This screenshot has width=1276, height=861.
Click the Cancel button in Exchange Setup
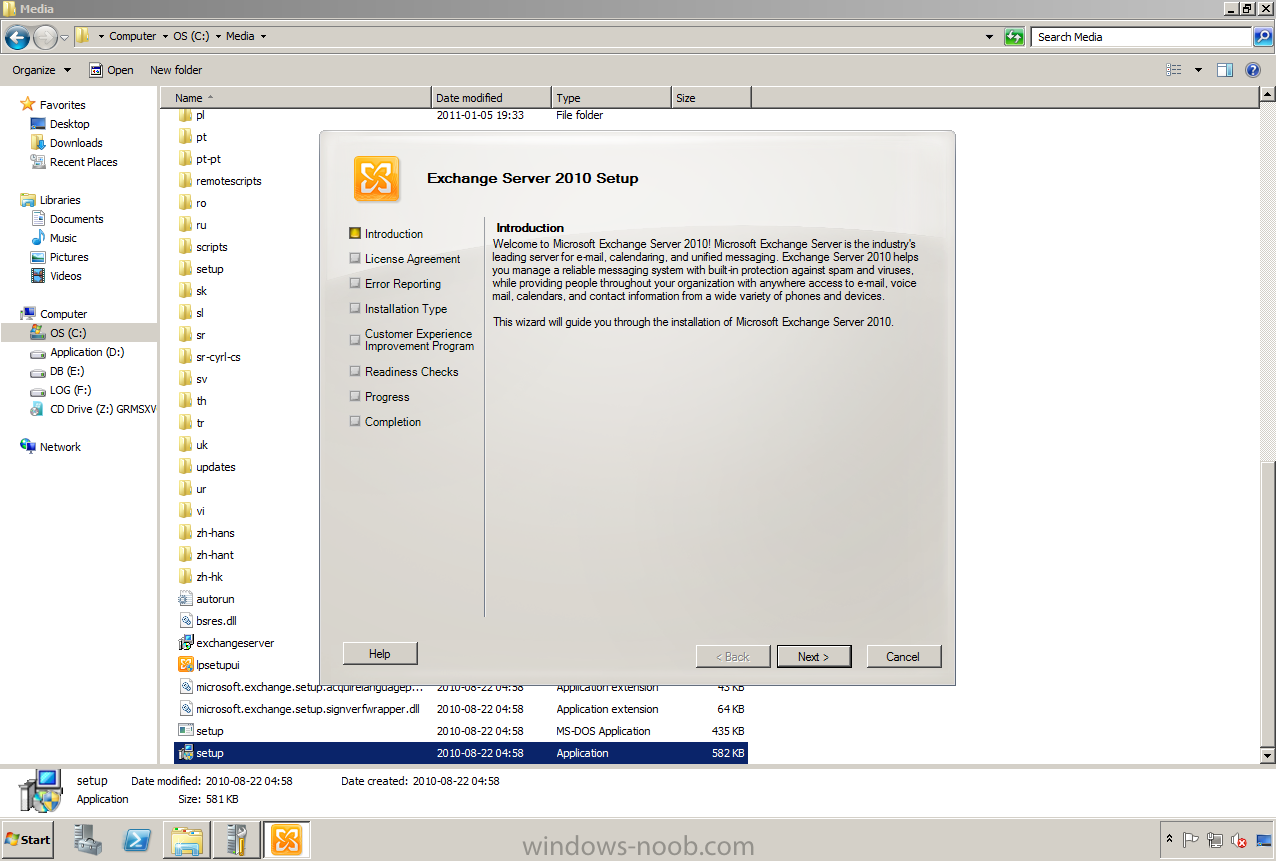[x=902, y=657]
